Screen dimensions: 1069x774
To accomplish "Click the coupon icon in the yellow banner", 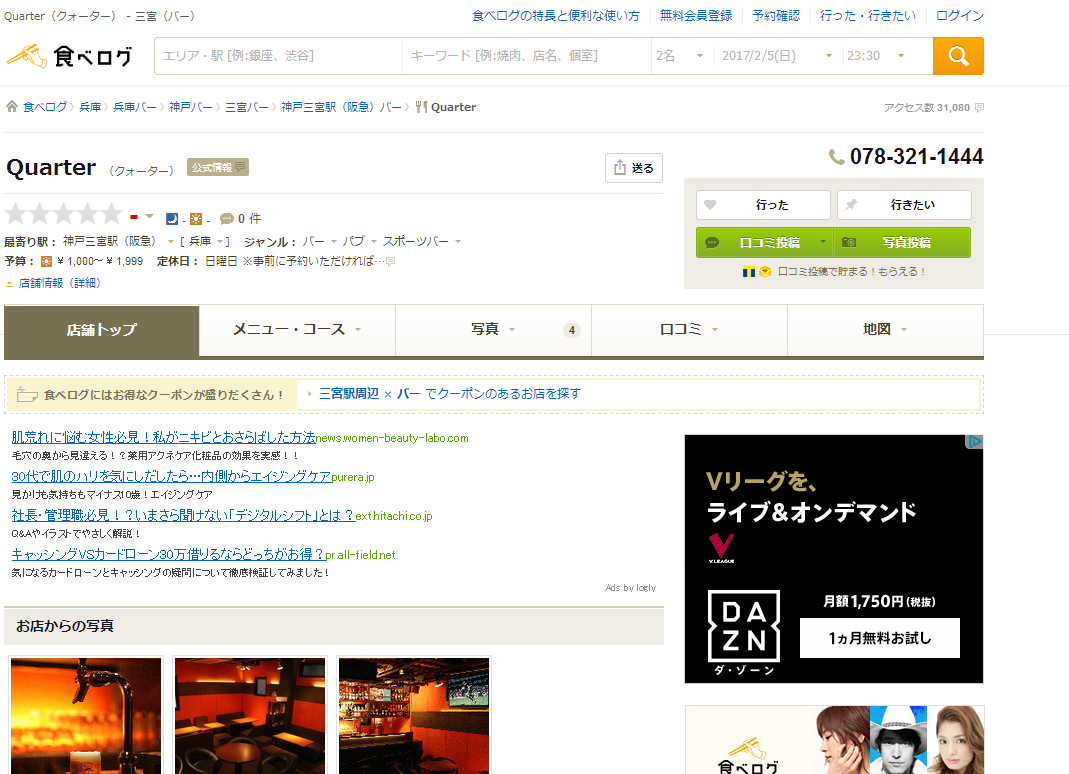I will (27, 394).
